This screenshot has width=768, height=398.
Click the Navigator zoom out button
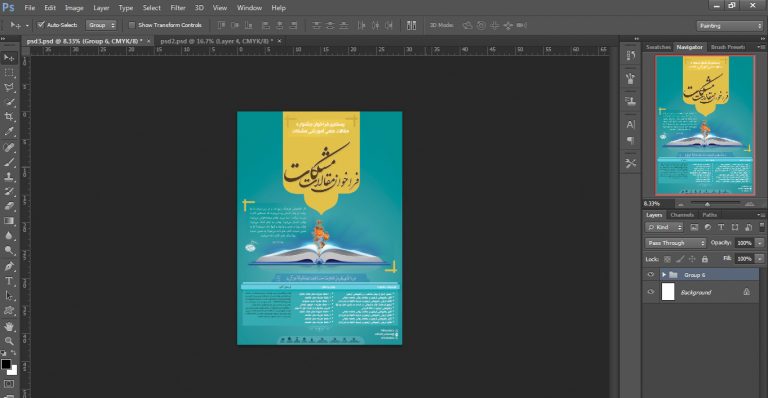(680, 204)
